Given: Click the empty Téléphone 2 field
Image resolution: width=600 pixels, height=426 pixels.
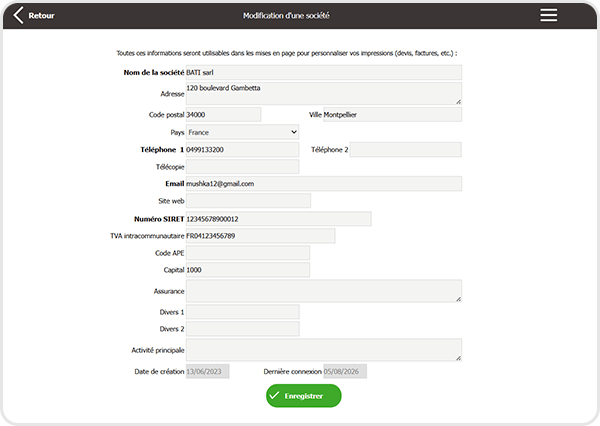Looking at the screenshot, I should [x=406, y=149].
